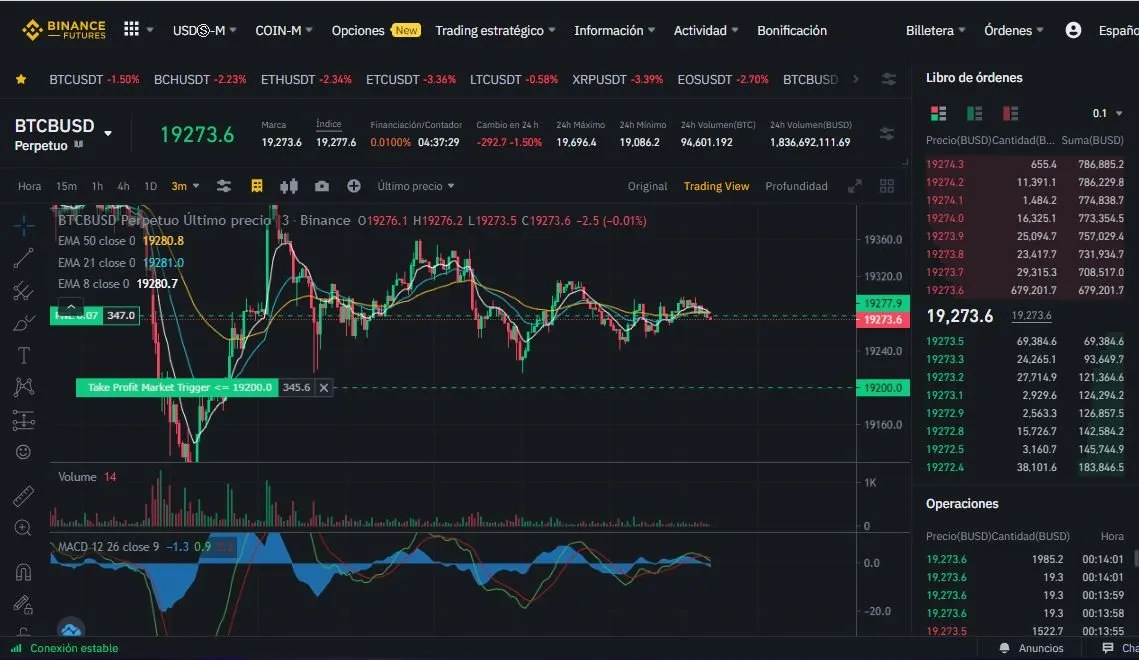
Task: Open BTCBUSD symbol selector dropdown
Action: 108,134
